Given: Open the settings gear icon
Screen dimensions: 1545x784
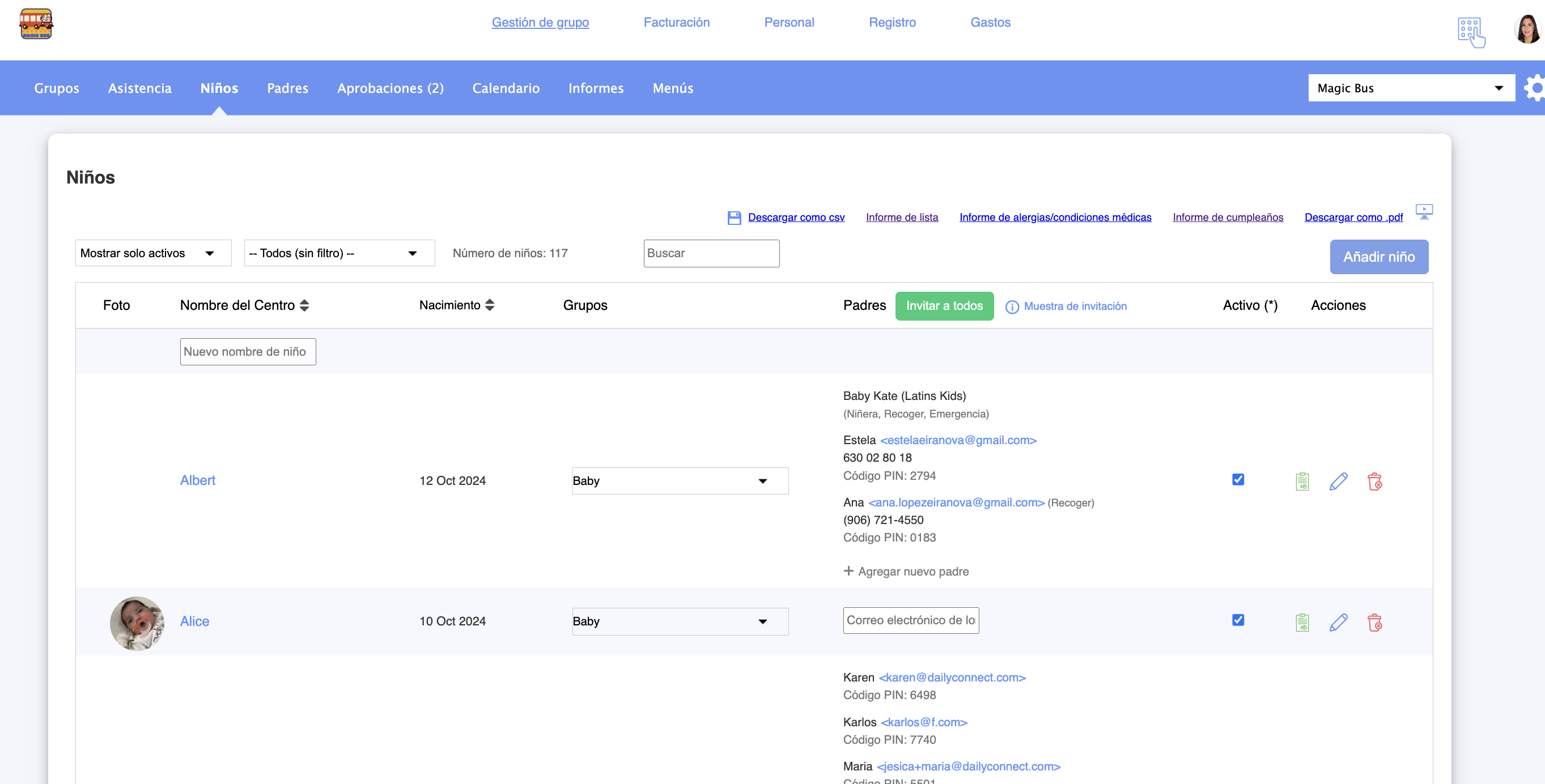Looking at the screenshot, I should tap(1535, 88).
